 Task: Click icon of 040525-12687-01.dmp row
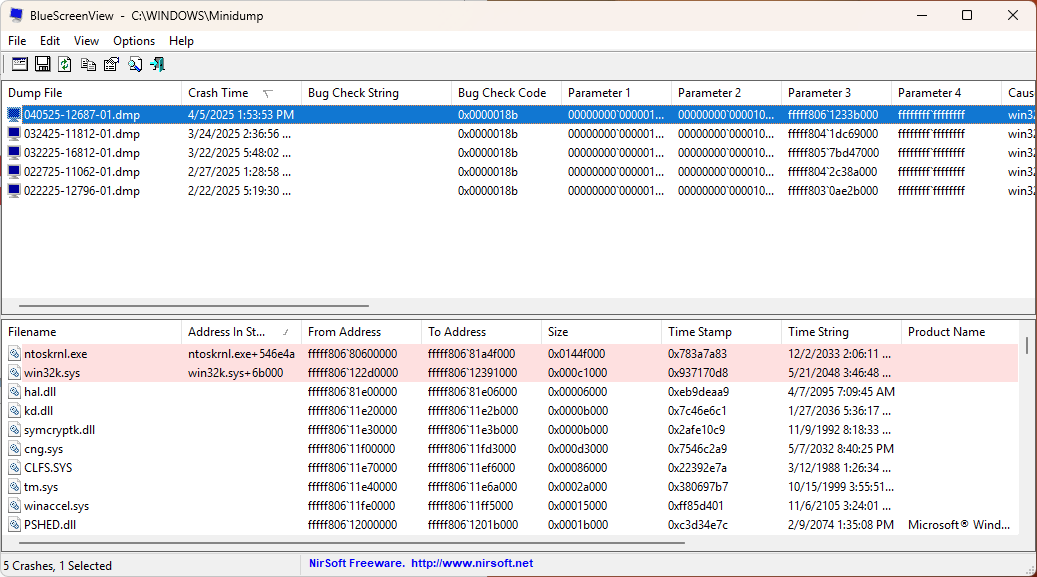(x=14, y=114)
